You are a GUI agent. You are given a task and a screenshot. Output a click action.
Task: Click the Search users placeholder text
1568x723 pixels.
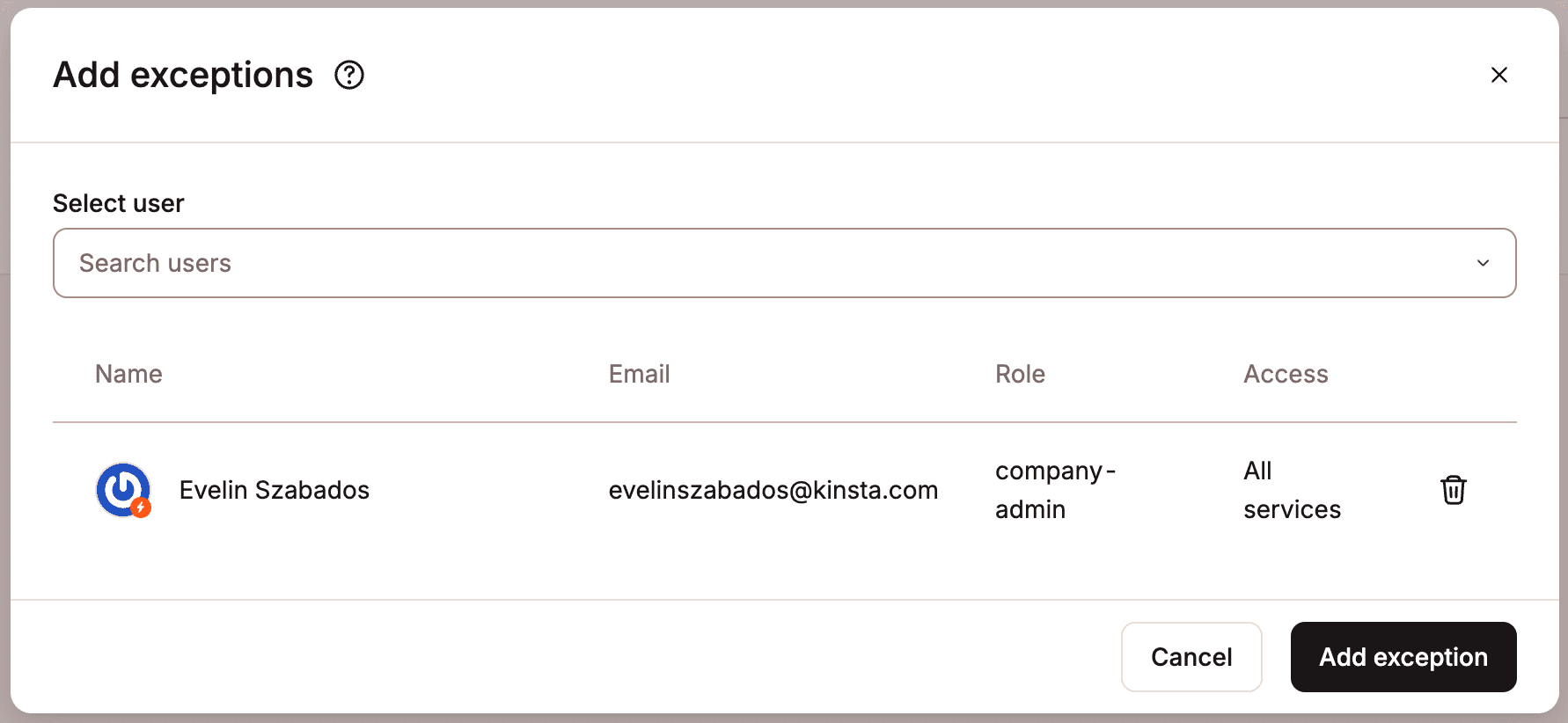click(156, 263)
